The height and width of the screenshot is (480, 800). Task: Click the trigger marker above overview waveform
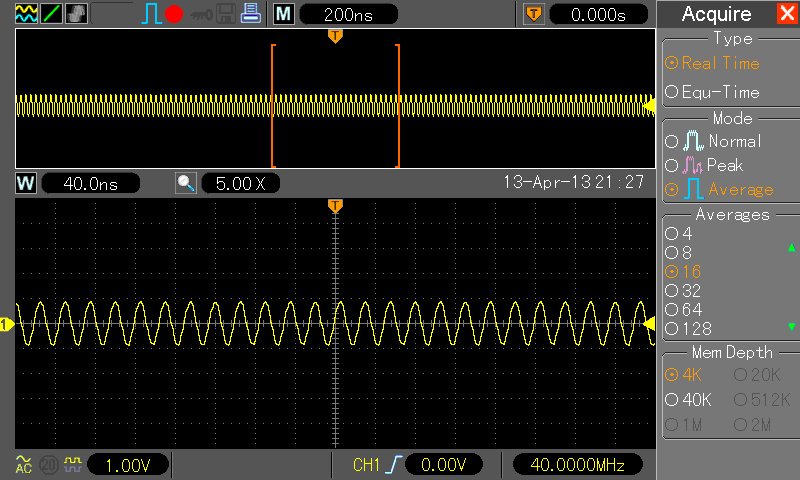(x=335, y=36)
